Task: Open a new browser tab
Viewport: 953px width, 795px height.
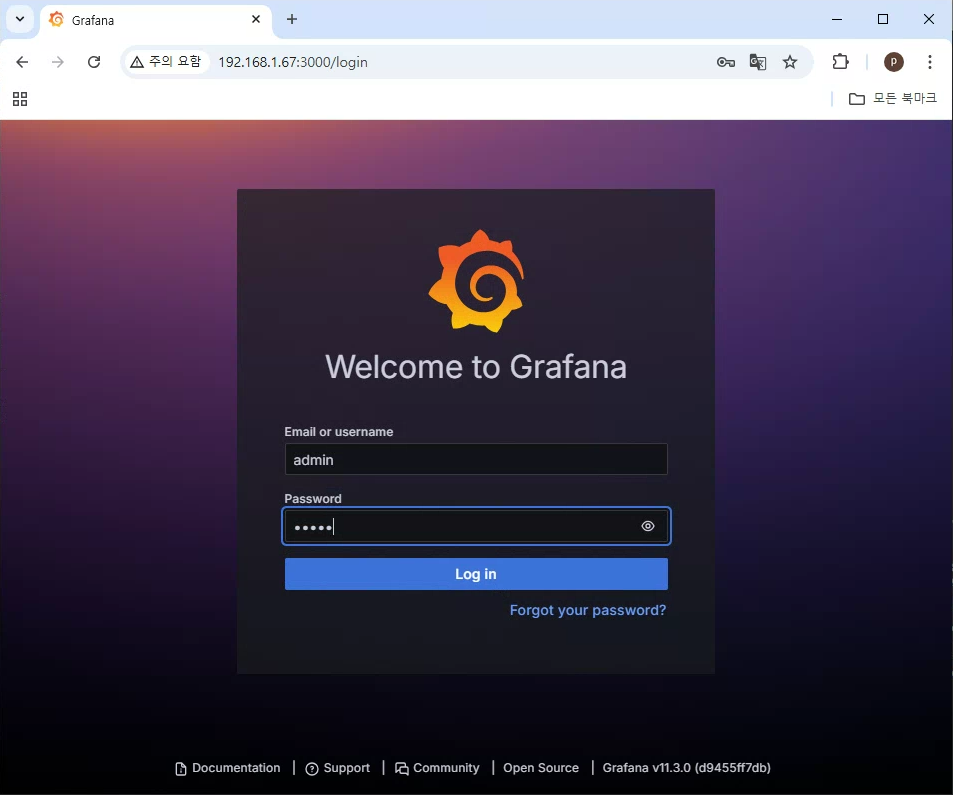Action: pos(292,19)
